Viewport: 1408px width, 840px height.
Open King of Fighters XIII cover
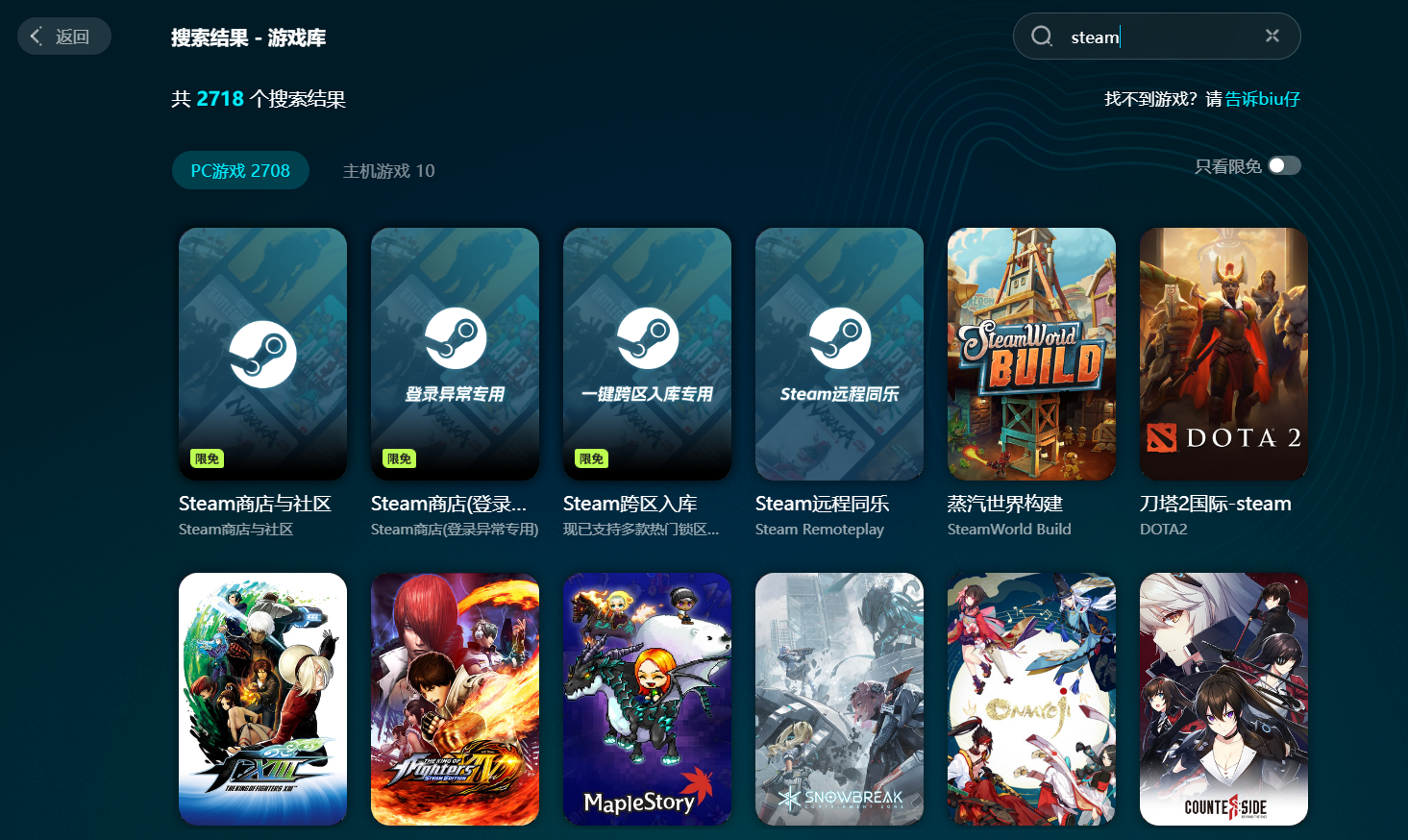[x=262, y=699]
